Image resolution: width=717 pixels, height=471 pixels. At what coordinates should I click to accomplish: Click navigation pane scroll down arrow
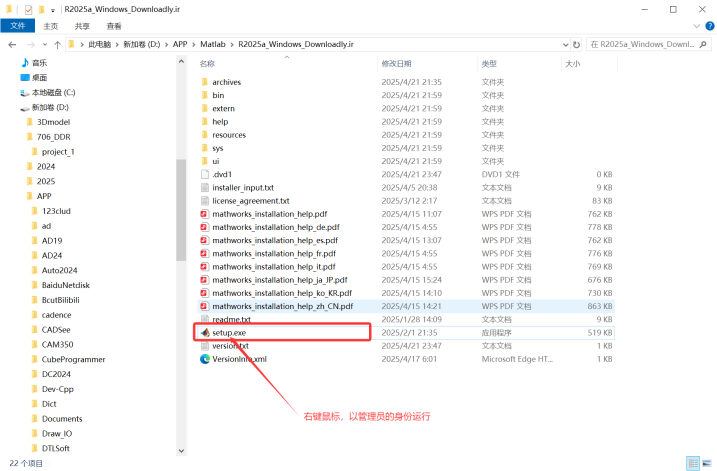click(181, 451)
